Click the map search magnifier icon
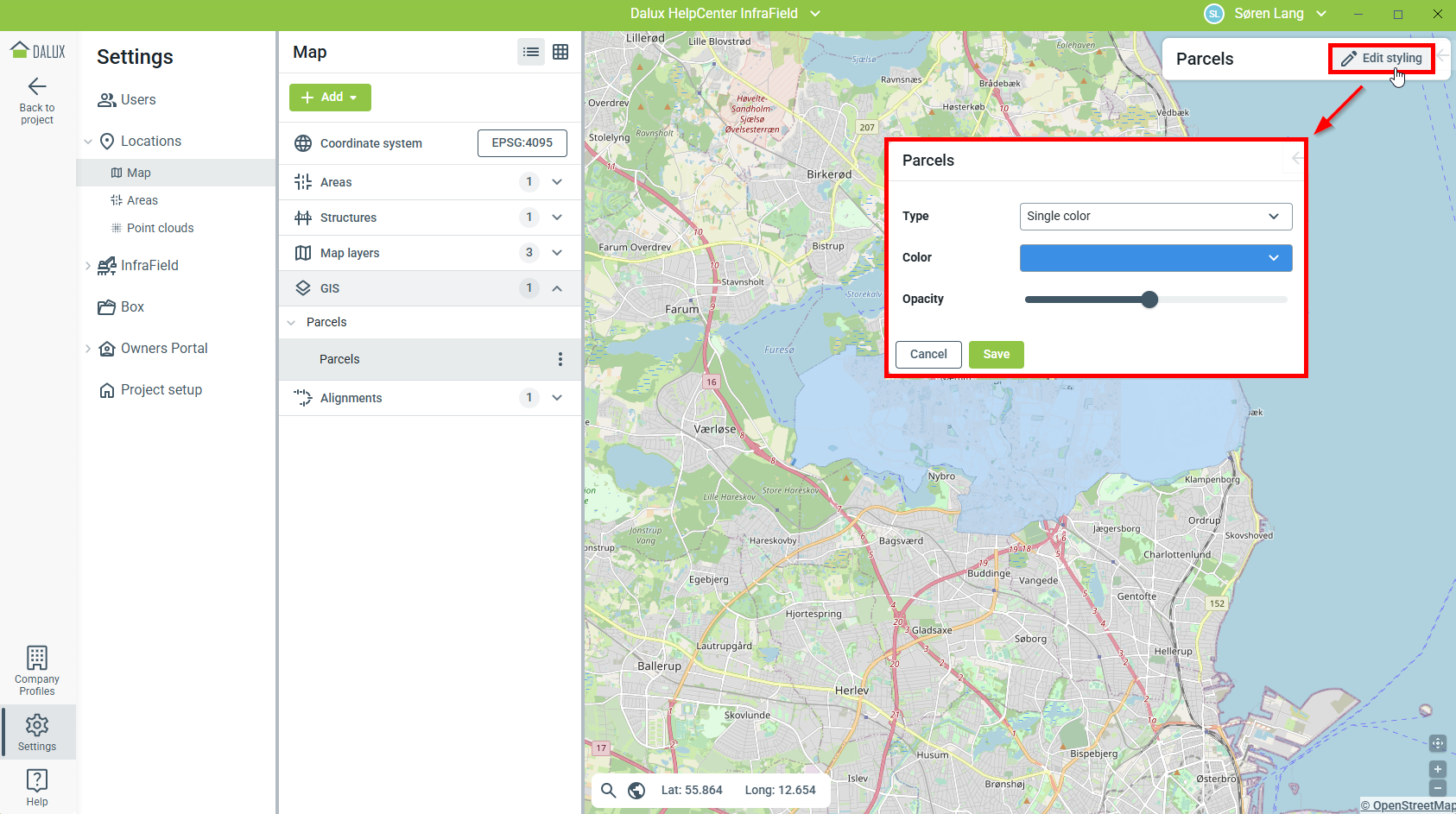 [609, 790]
